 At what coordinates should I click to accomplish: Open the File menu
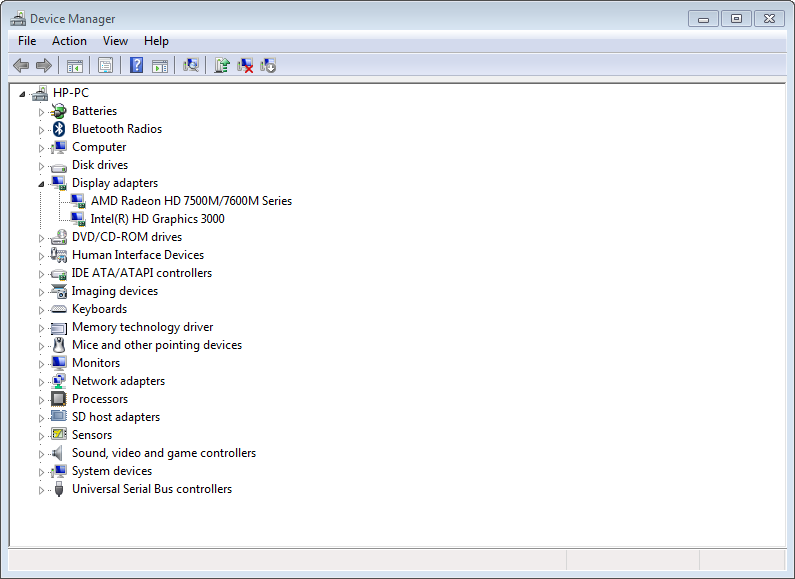[27, 41]
